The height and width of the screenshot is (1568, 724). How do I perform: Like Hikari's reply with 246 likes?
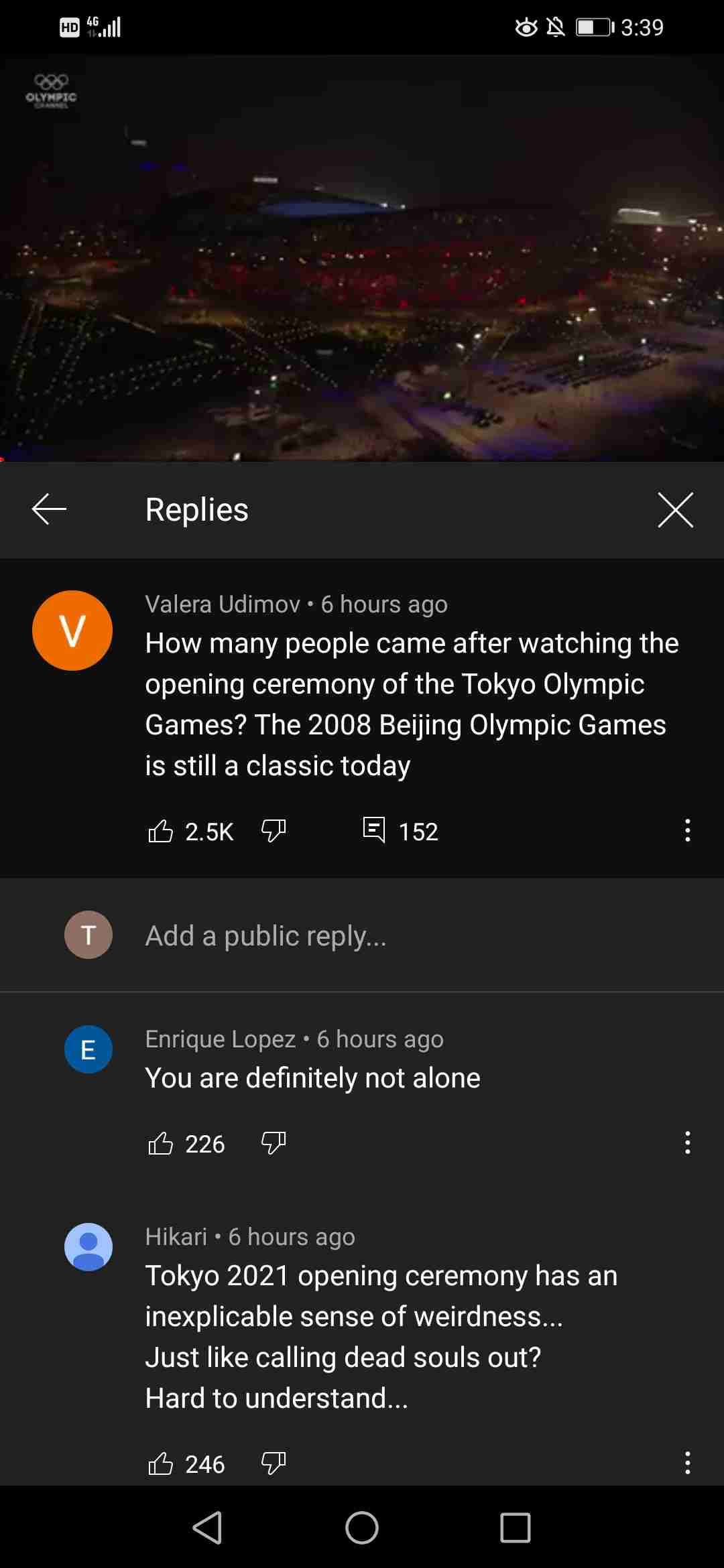point(160,1463)
